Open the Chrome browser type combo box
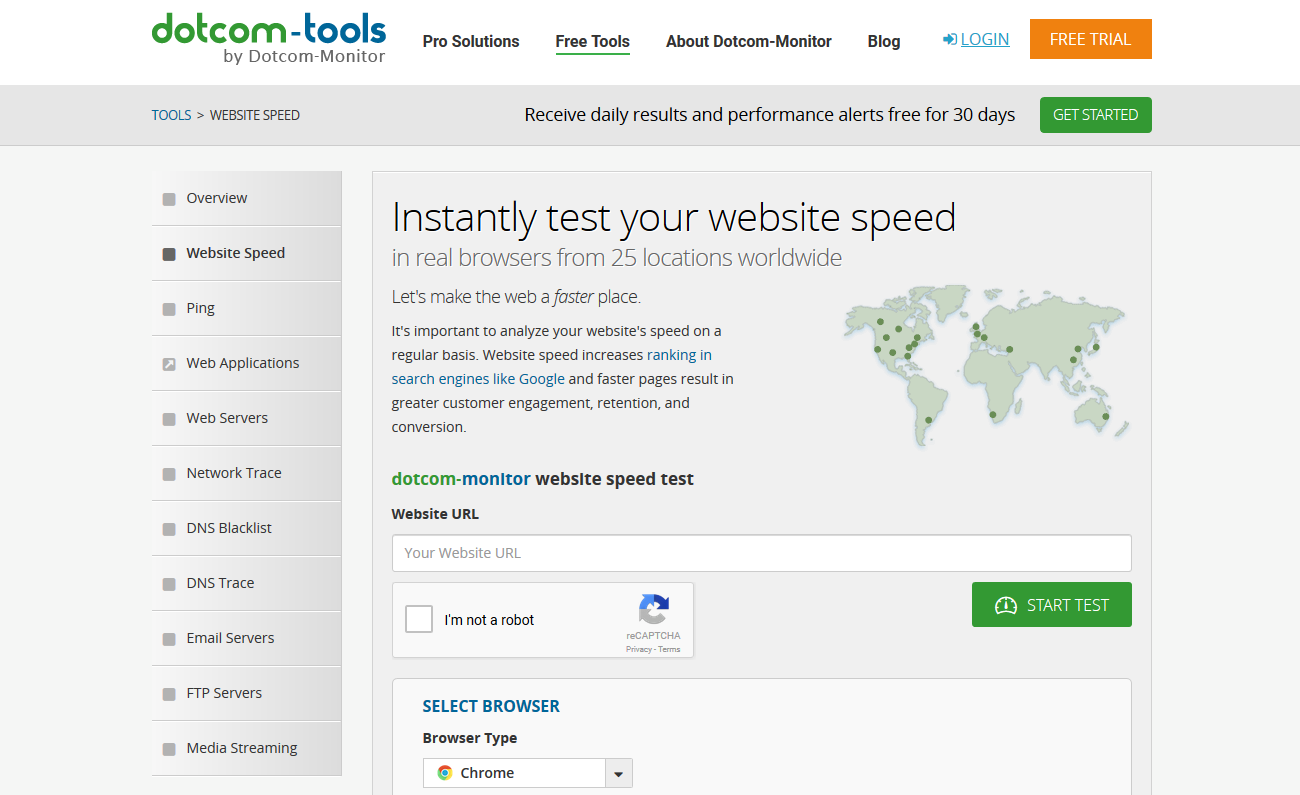The image size is (1300, 795). [528, 773]
